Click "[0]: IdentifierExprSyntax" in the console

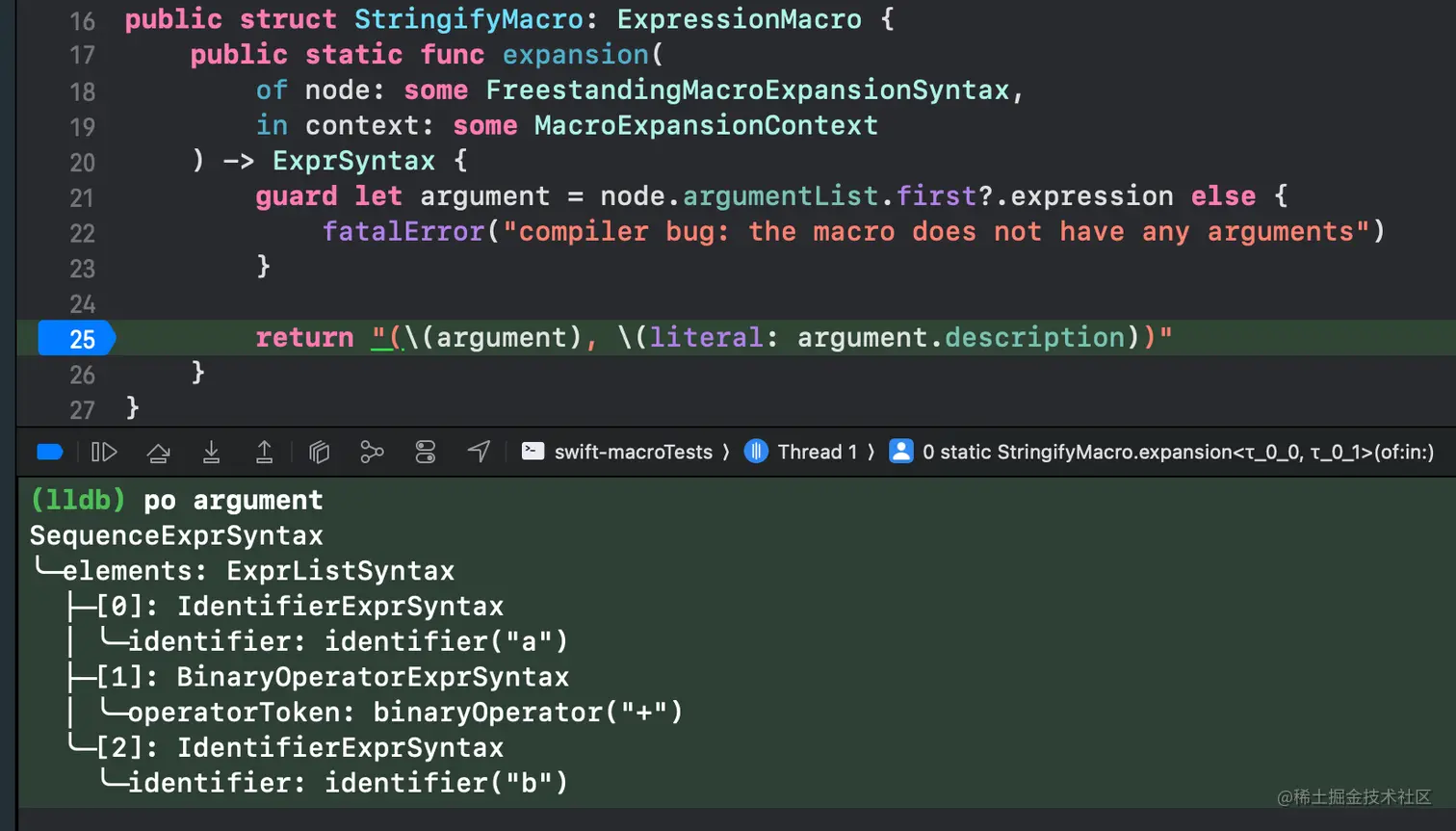coord(299,607)
